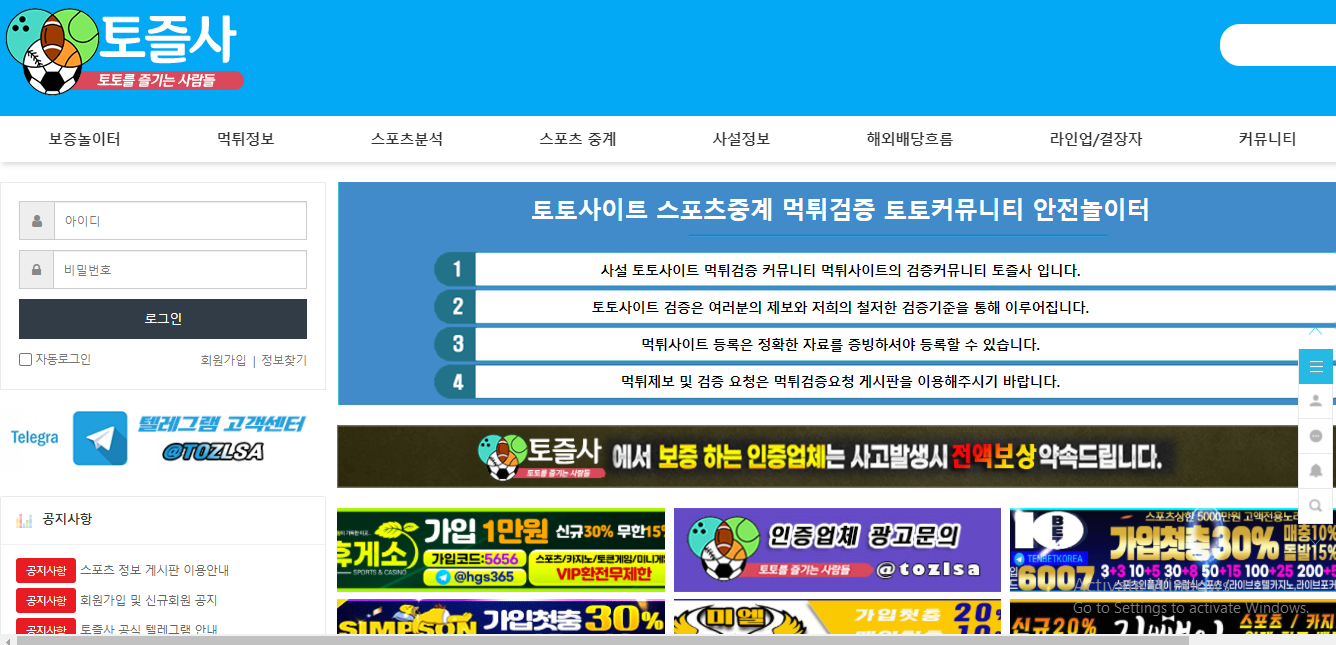Select 스포츠분석 in the navigation bar

(406, 139)
